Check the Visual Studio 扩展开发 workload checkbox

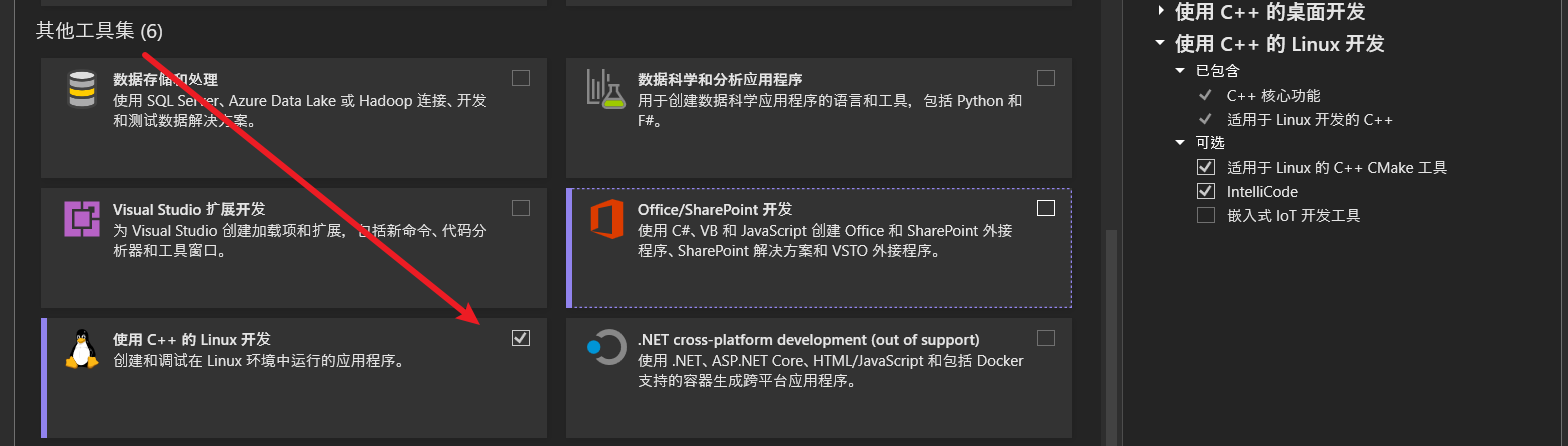[x=521, y=208]
